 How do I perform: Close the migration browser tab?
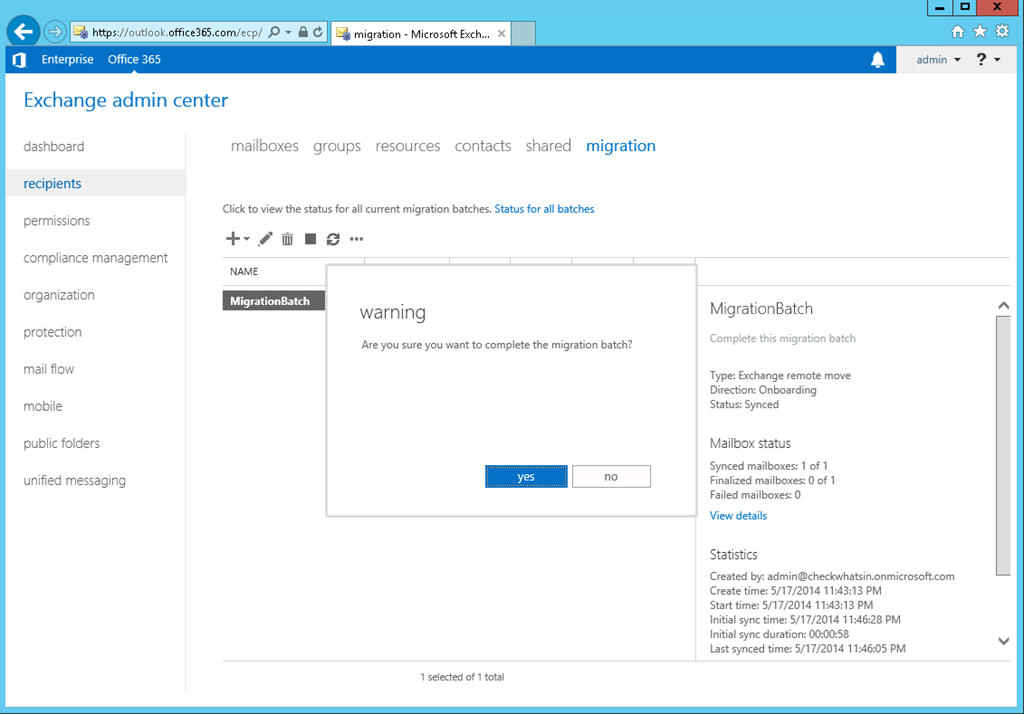point(501,33)
